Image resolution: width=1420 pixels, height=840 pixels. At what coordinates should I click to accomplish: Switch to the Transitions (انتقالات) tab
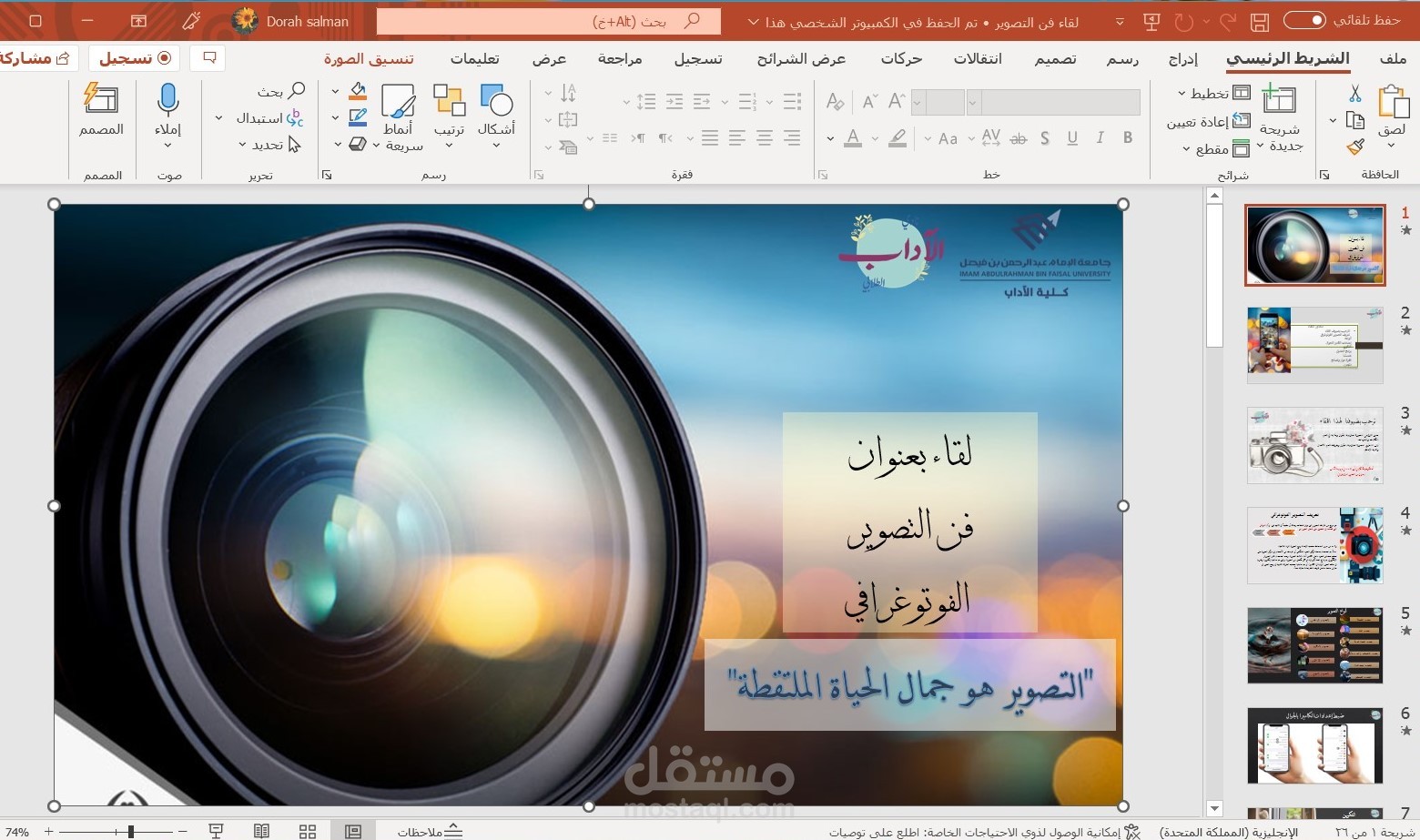coord(978,58)
